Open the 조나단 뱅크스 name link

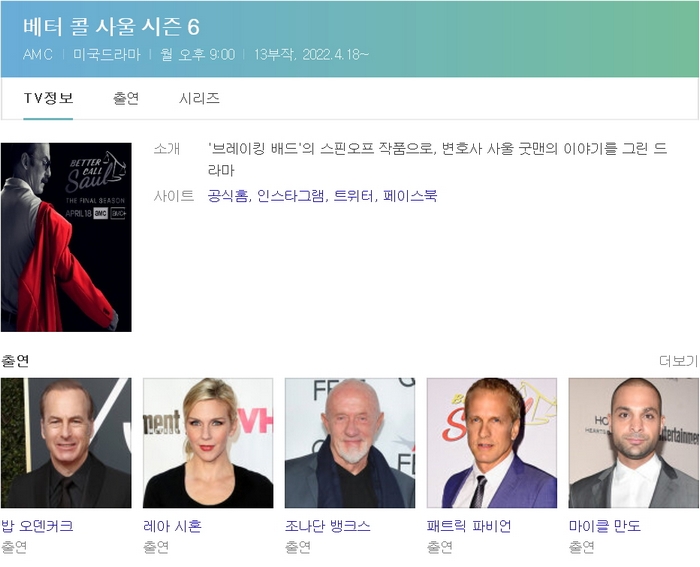coord(328,526)
